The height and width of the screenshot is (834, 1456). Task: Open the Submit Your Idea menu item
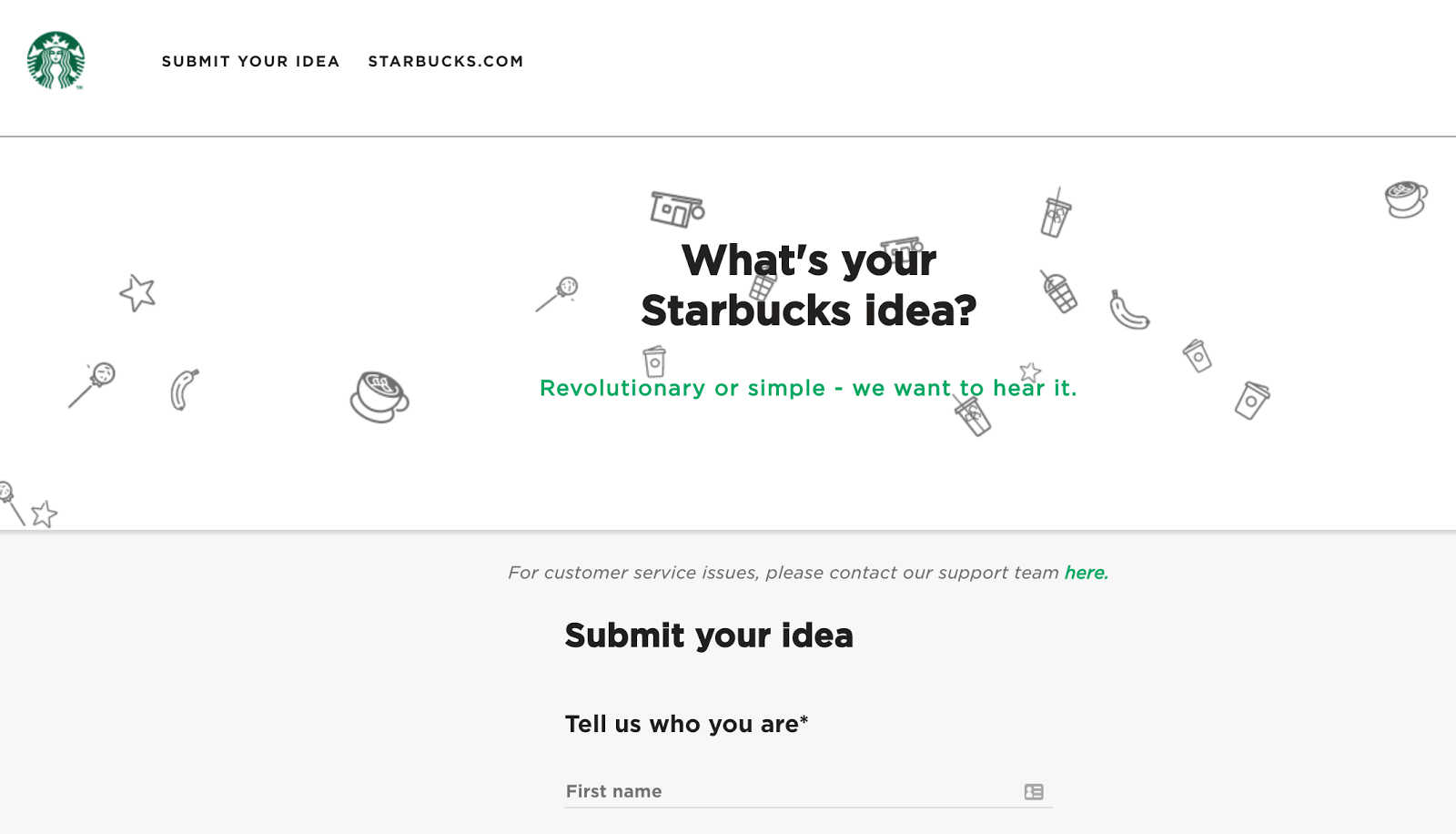point(251,61)
